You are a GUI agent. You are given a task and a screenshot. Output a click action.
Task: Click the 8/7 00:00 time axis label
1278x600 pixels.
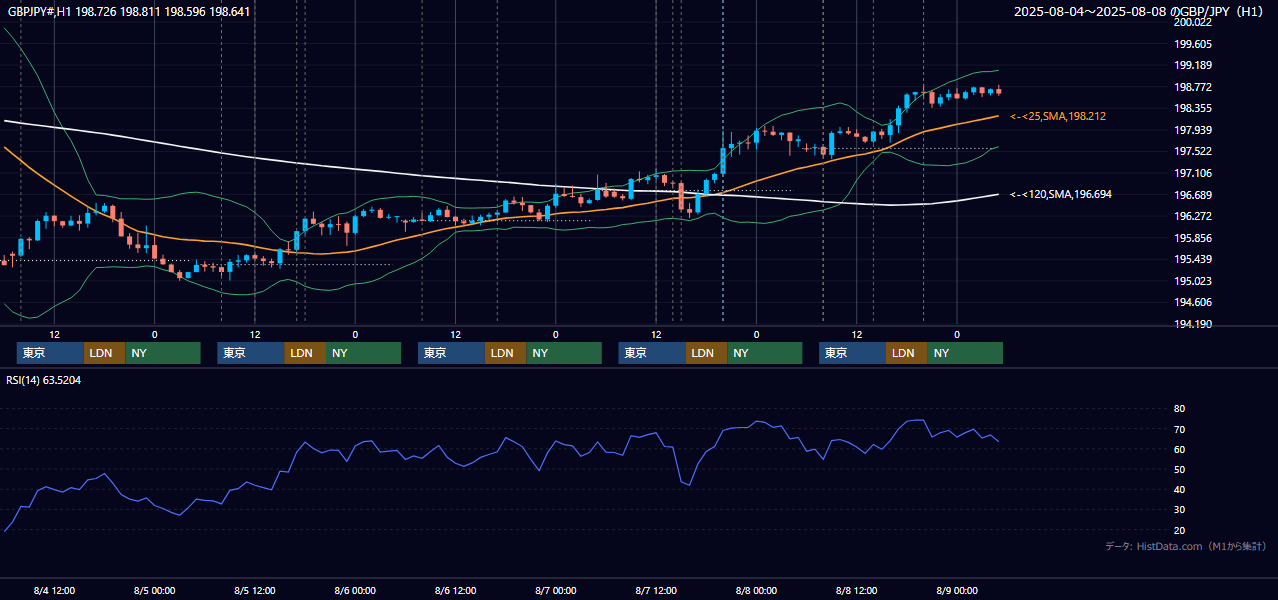pos(556,591)
